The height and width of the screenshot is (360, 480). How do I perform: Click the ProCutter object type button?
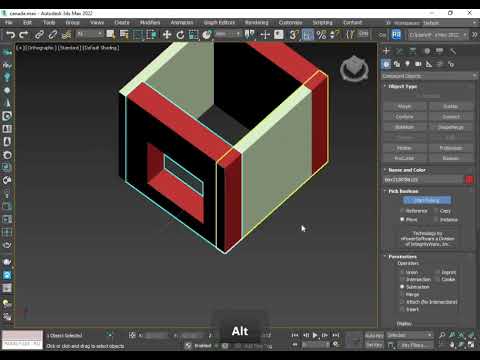click(x=405, y=158)
